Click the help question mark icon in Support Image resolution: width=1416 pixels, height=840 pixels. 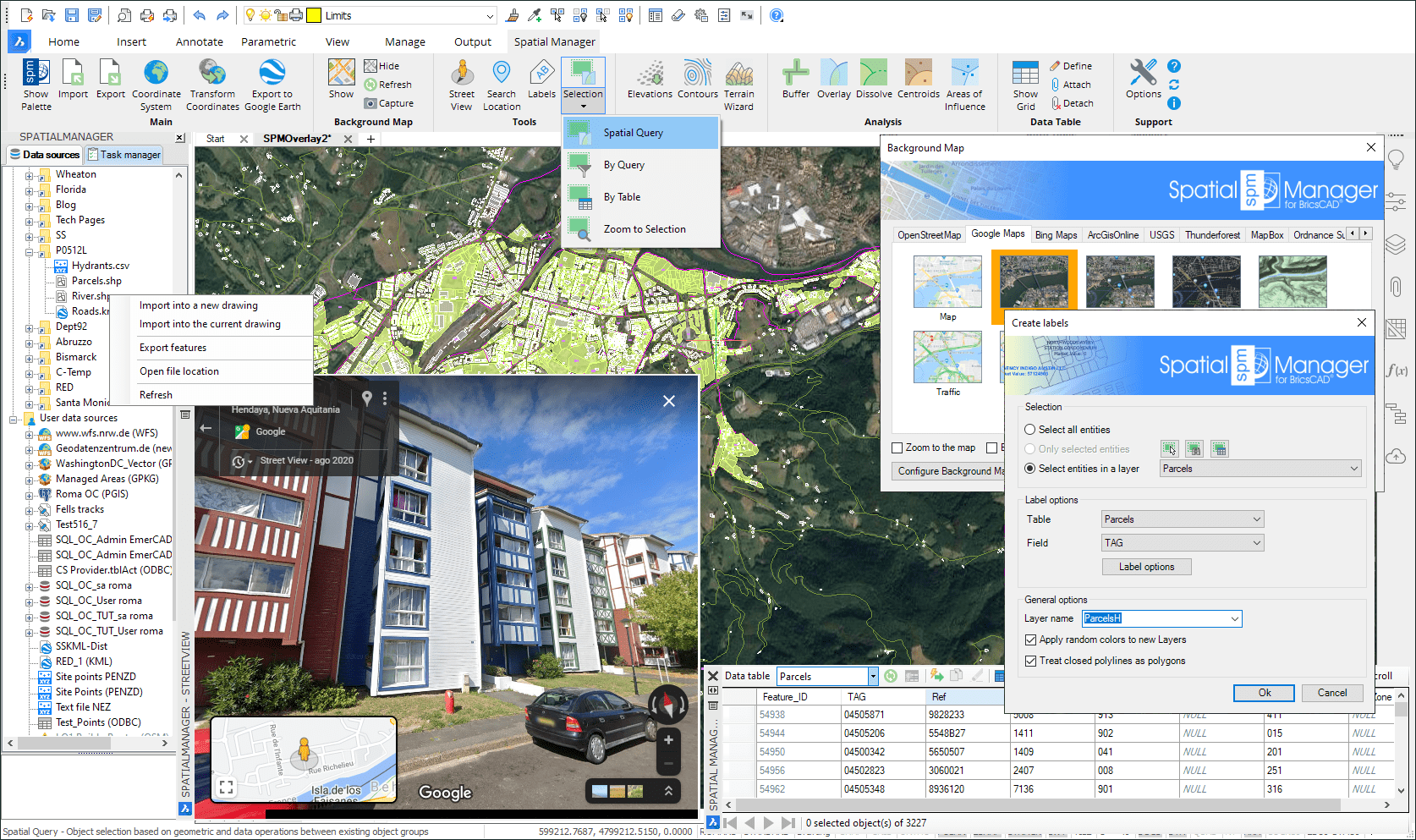coord(1174,66)
